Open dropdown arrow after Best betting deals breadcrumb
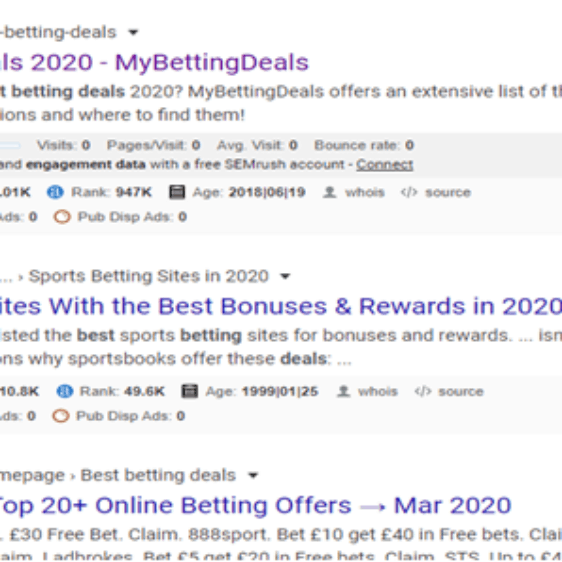This screenshot has width=562, height=562. coord(253,475)
